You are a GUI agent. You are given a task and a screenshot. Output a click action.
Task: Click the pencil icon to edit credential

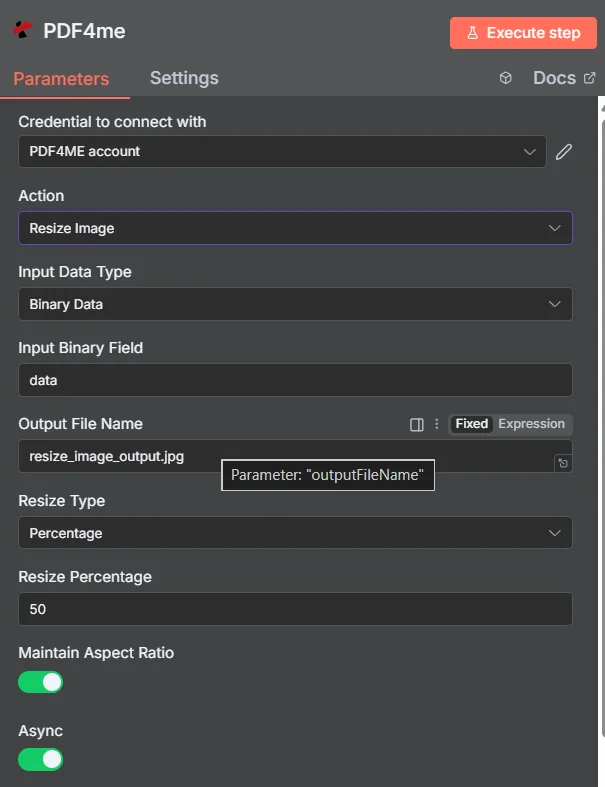(564, 152)
